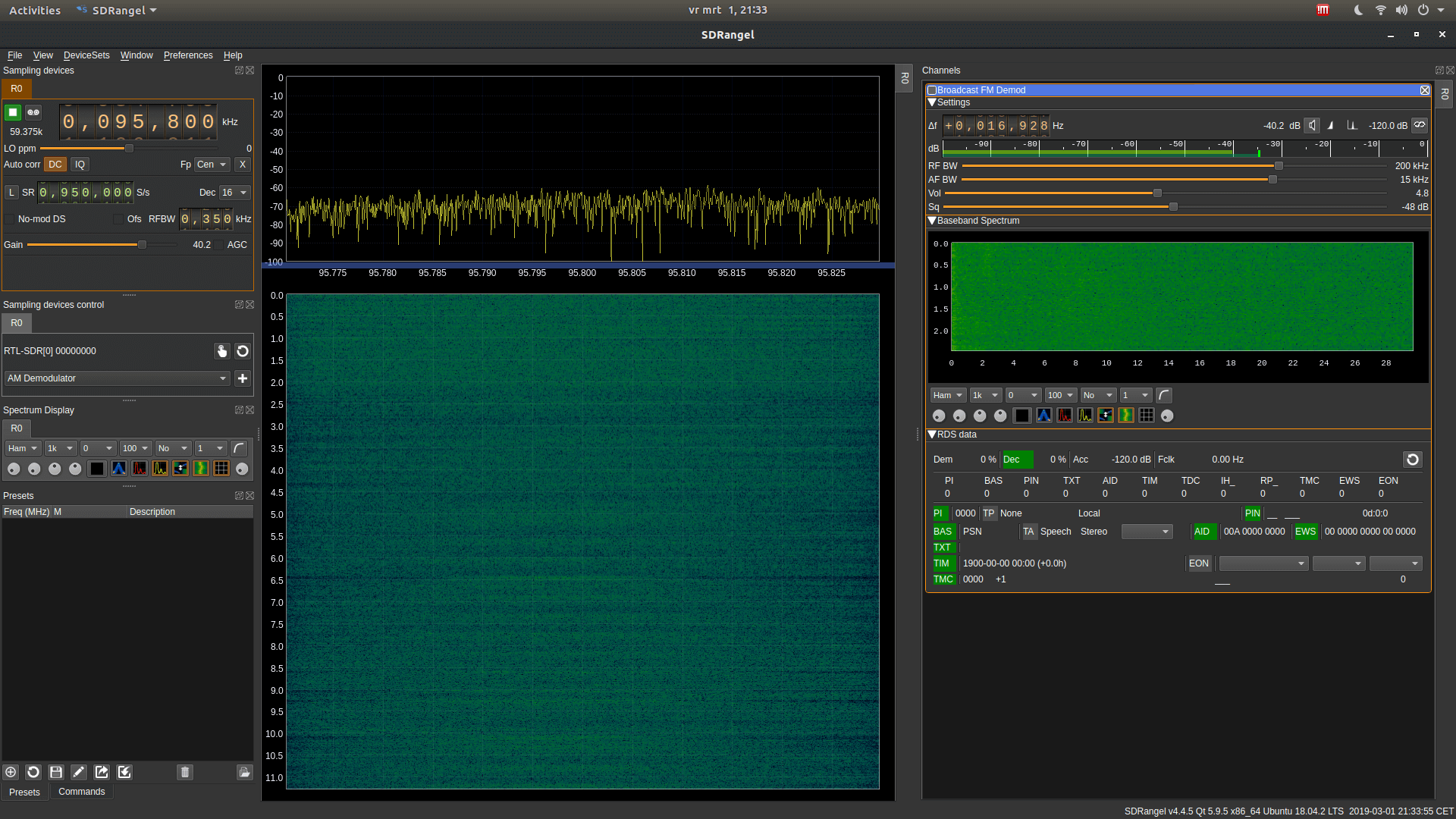This screenshot has width=1456, height=819.
Task: Enable IQ auto correction
Action: click(x=80, y=165)
